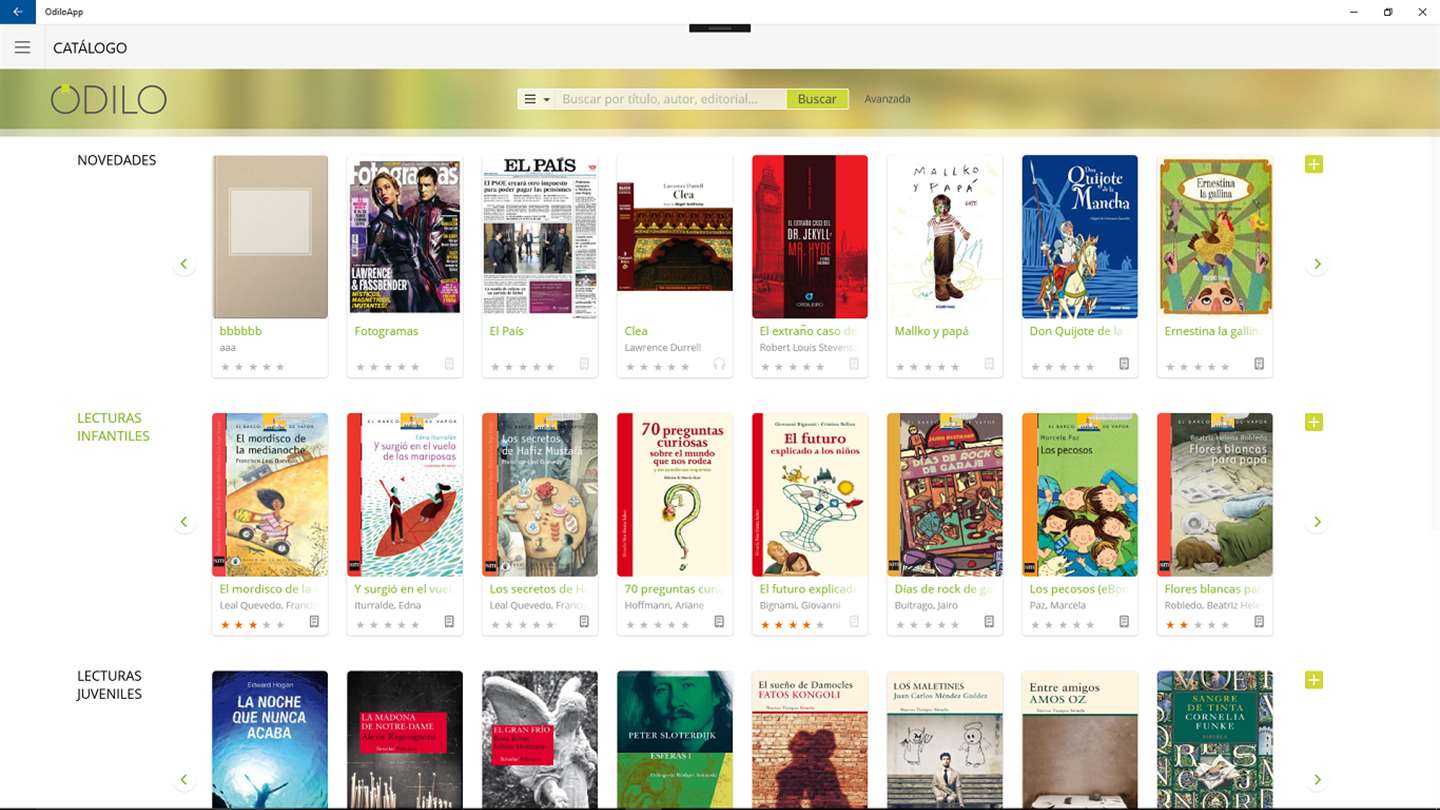1440x810 pixels.
Task: Show next books in Novedades carousel
Action: pyautogui.click(x=1317, y=264)
